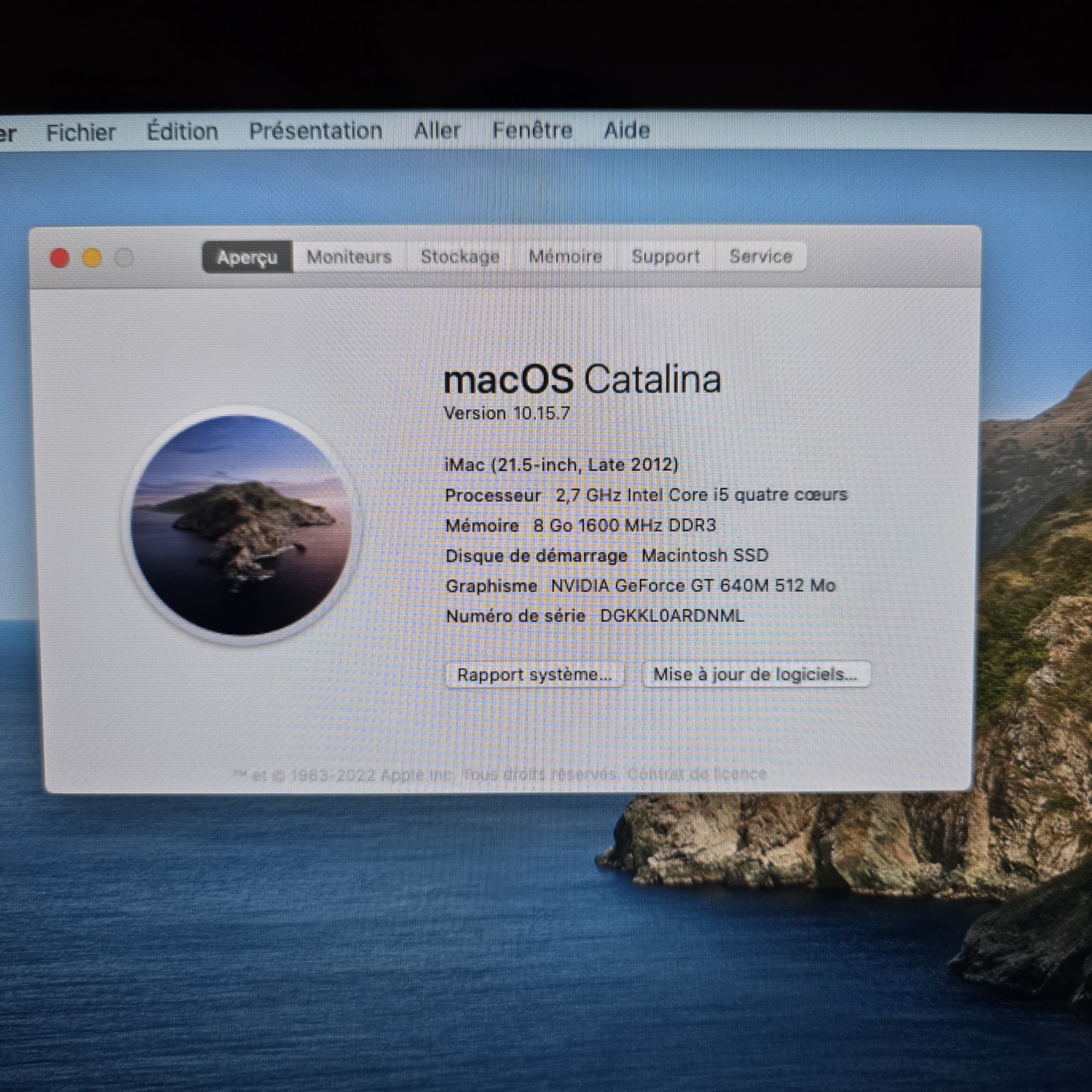Image resolution: width=1092 pixels, height=1092 pixels.
Task: Switch to the Aperçu tab
Action: pos(247,257)
